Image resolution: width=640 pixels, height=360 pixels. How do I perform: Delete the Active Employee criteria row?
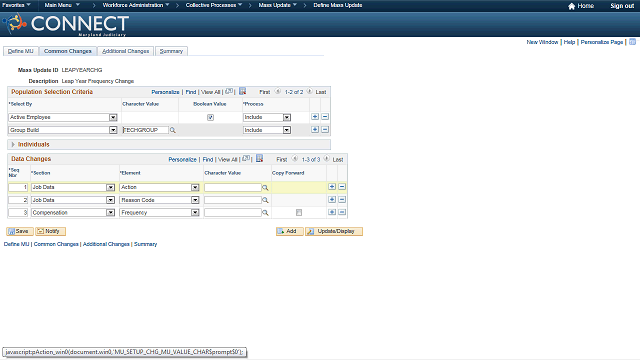click(x=325, y=117)
